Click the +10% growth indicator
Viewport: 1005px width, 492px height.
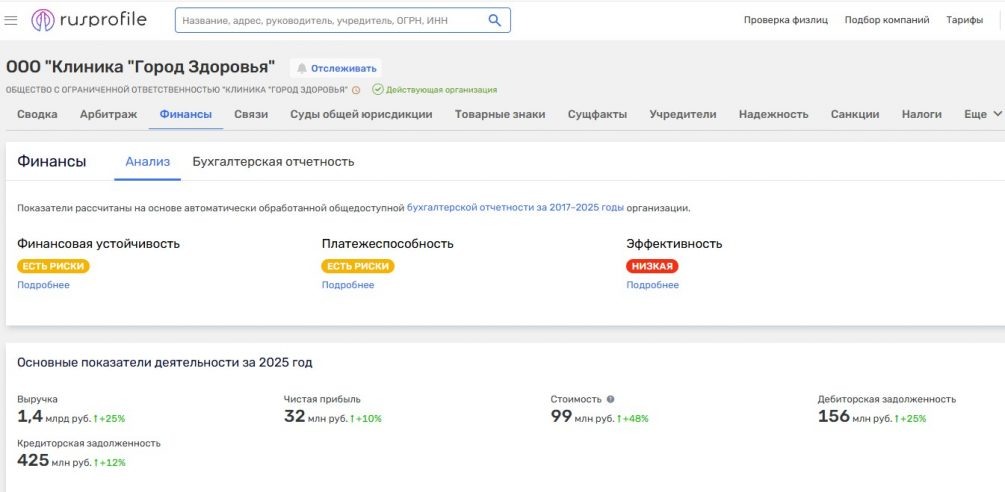[366, 419]
